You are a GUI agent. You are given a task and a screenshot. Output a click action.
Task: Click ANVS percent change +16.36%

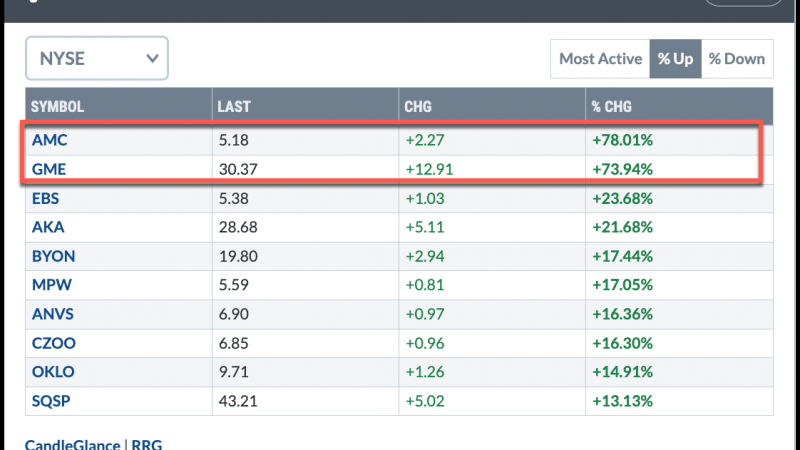(622, 314)
